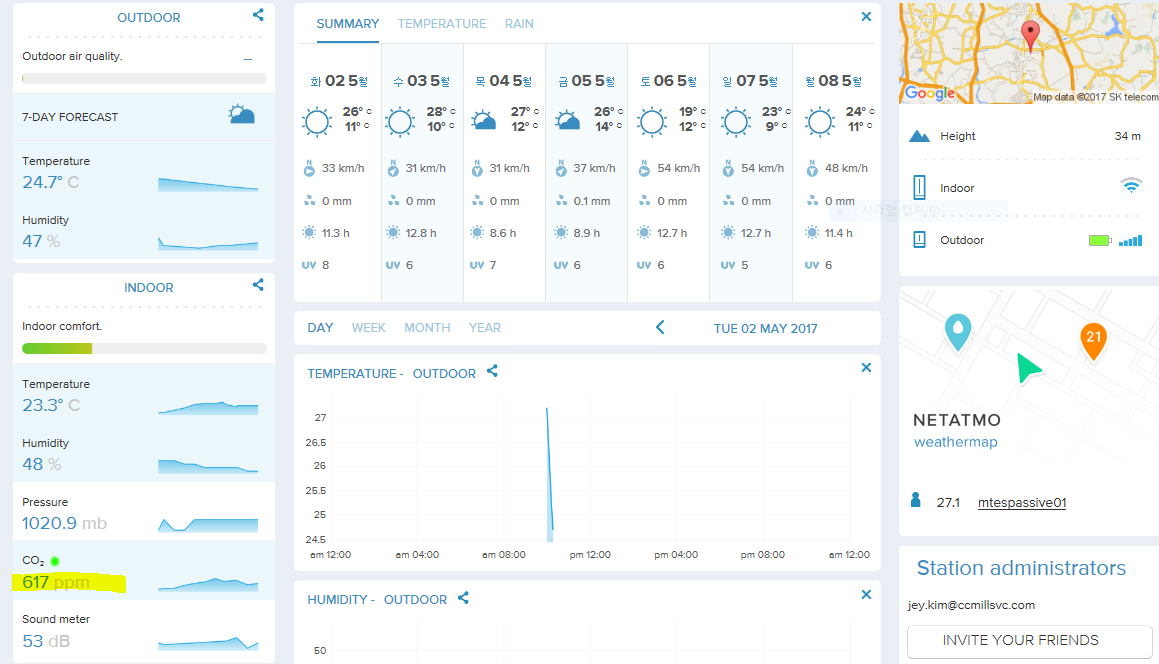
Task: Select the WEEK graph range
Action: pyautogui.click(x=368, y=327)
